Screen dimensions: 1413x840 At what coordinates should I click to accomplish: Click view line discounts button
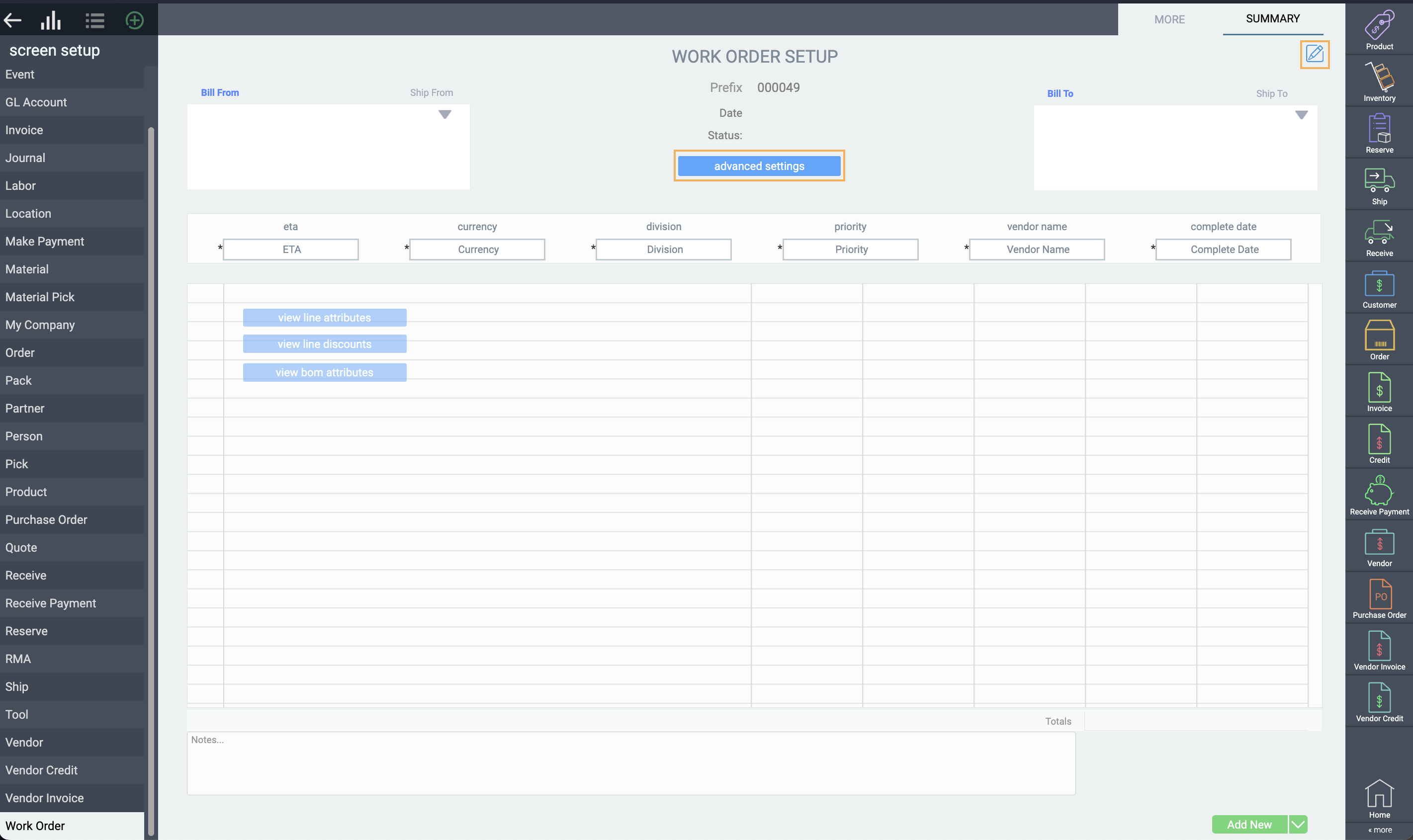[x=324, y=344]
